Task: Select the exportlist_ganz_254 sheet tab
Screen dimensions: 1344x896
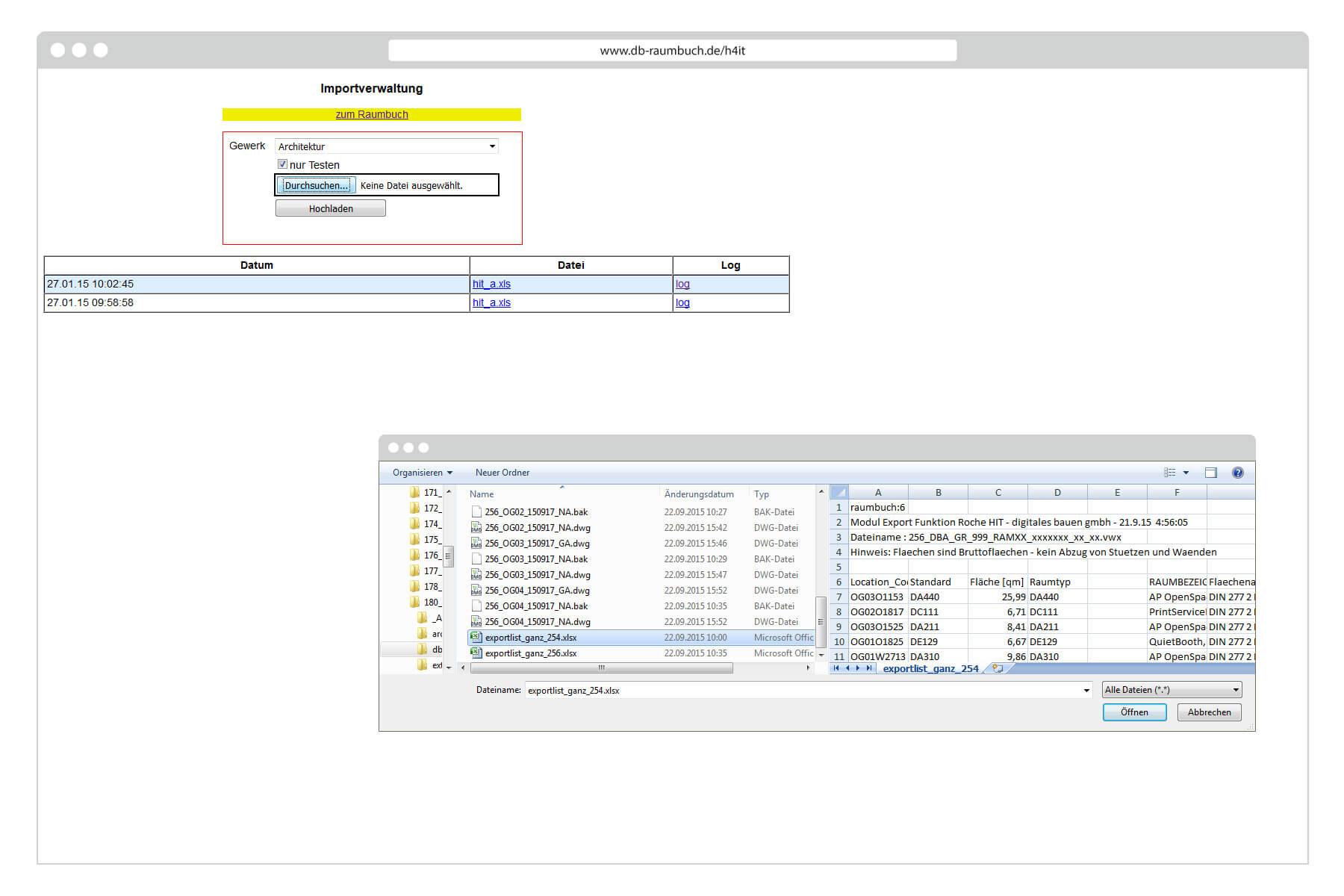Action: [x=930, y=668]
